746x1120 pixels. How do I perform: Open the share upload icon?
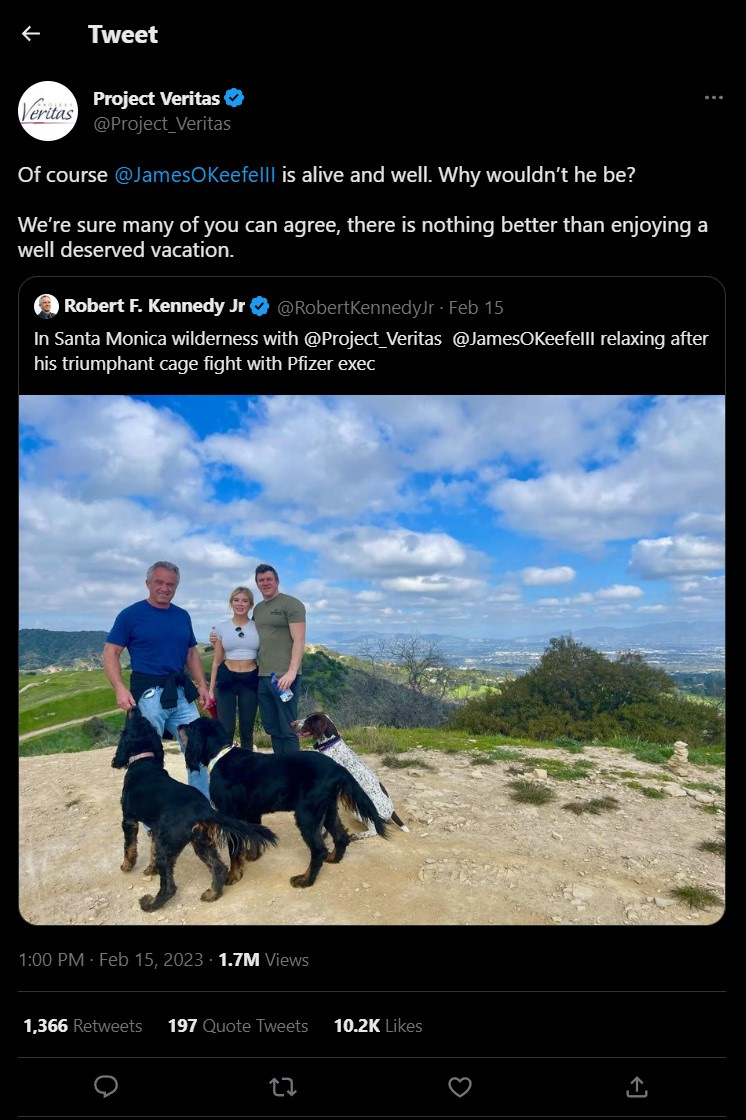coord(637,1087)
